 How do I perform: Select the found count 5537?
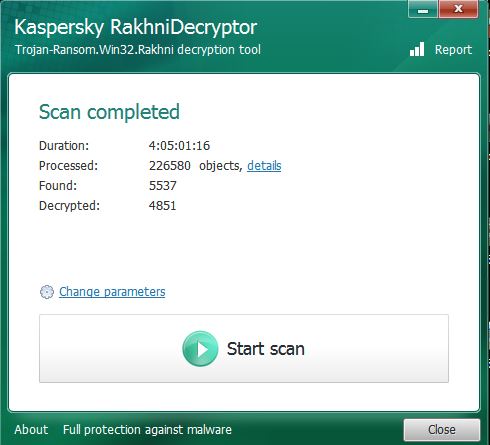tap(163, 186)
